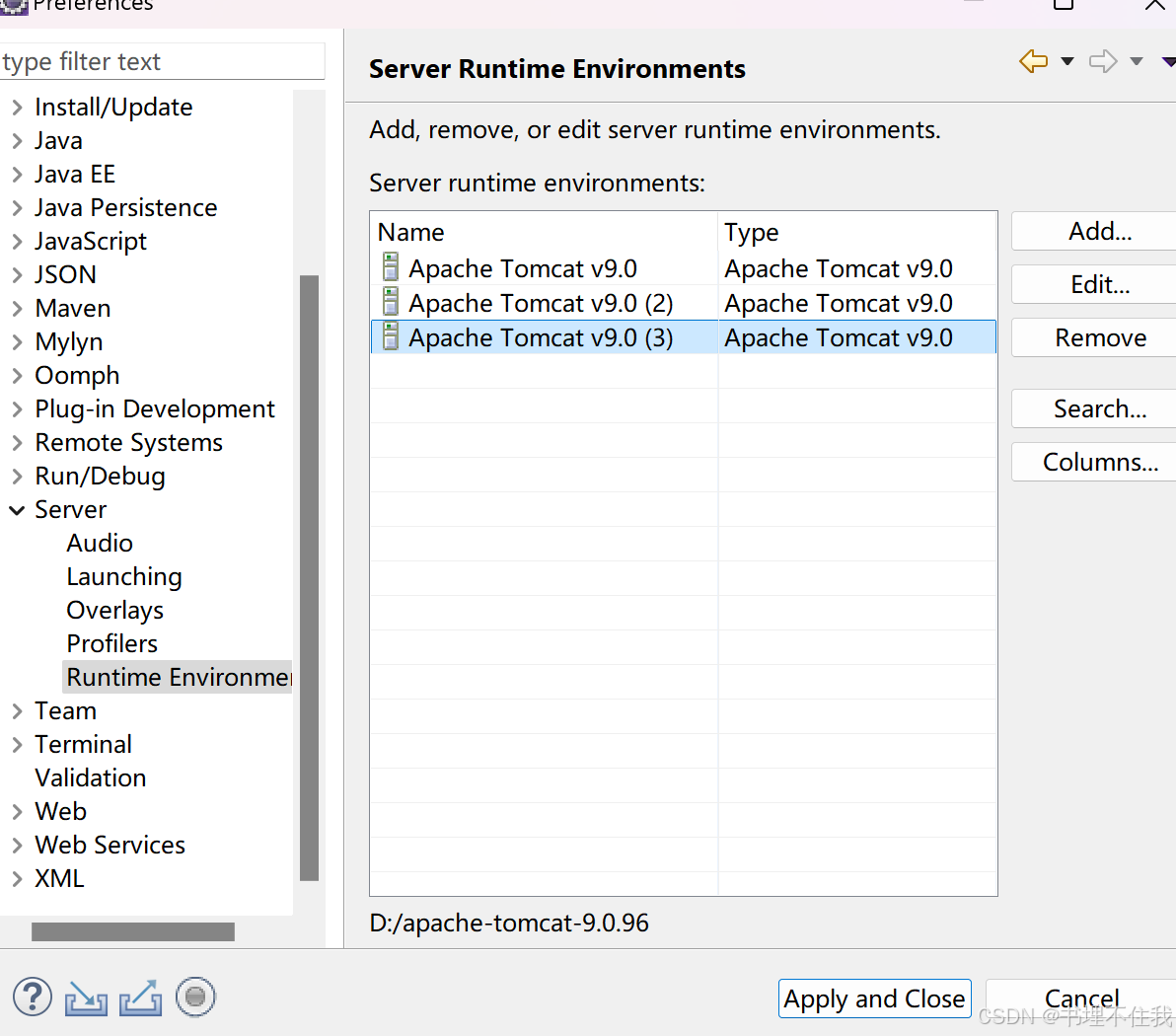Click the Type column header
The width and height of the screenshot is (1176, 1036).
click(x=857, y=232)
